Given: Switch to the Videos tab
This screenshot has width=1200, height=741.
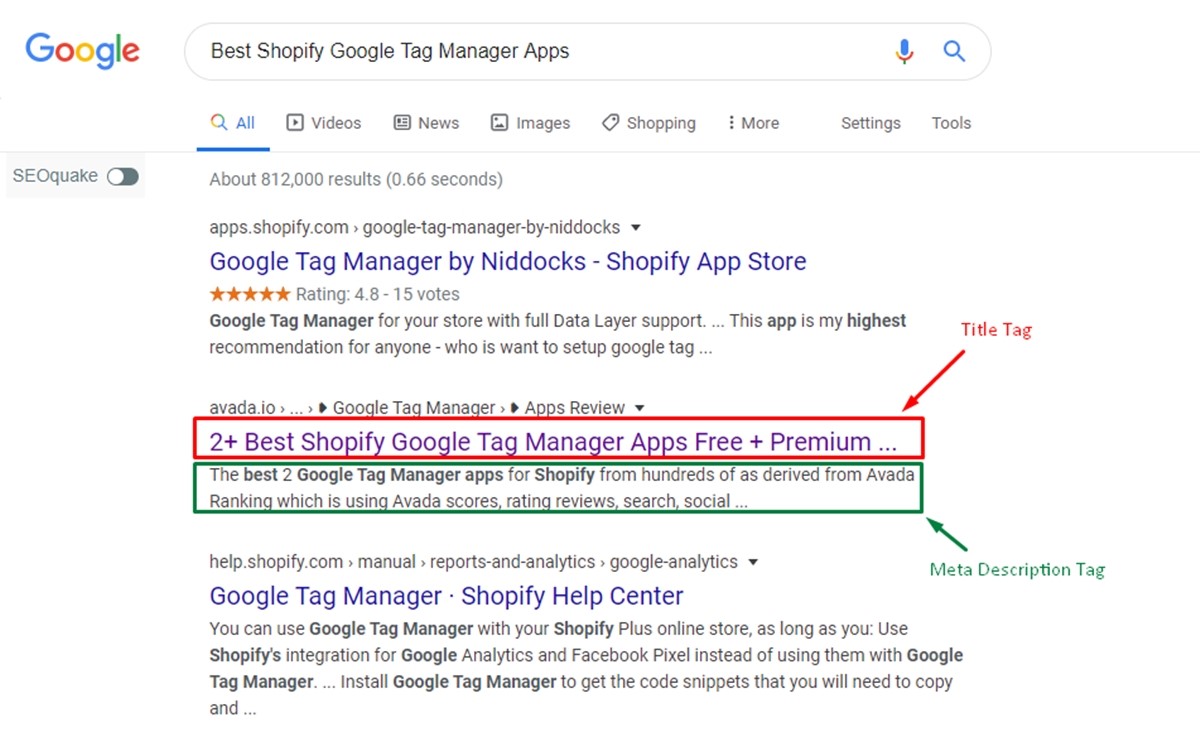Looking at the screenshot, I should coord(324,123).
